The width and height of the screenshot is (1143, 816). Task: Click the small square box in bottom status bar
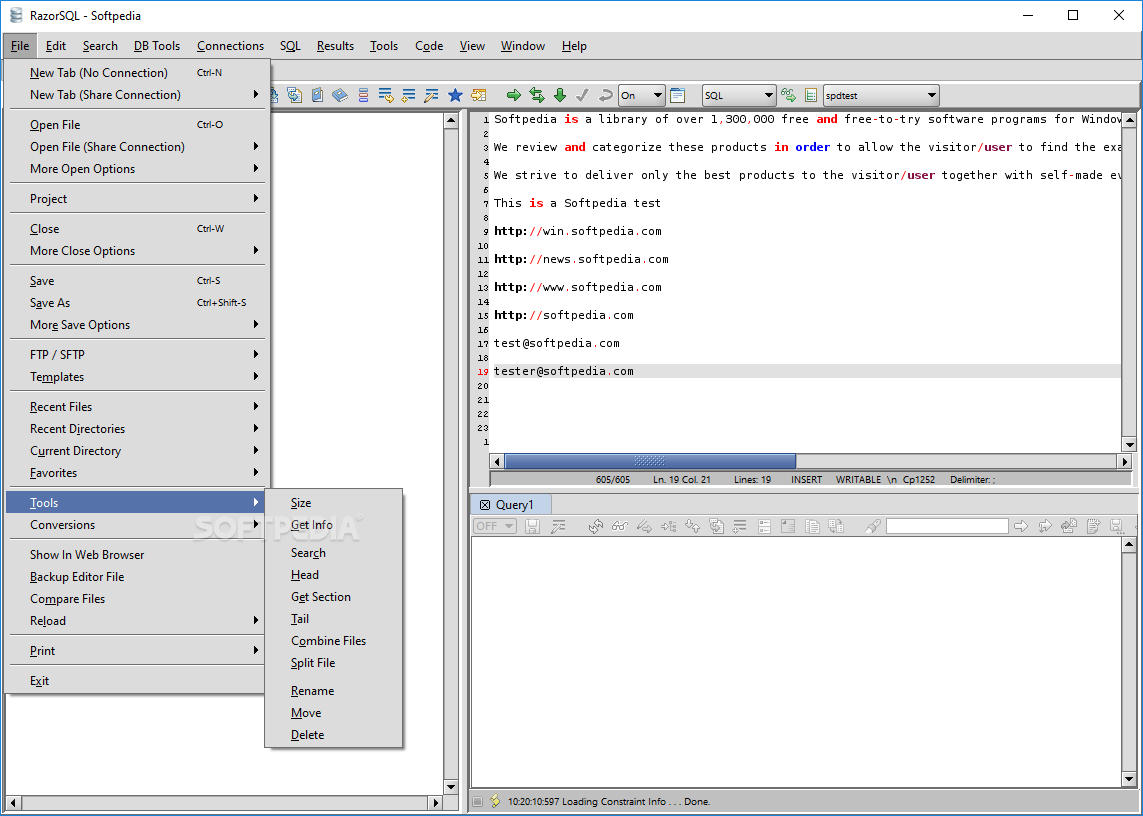coord(477,801)
